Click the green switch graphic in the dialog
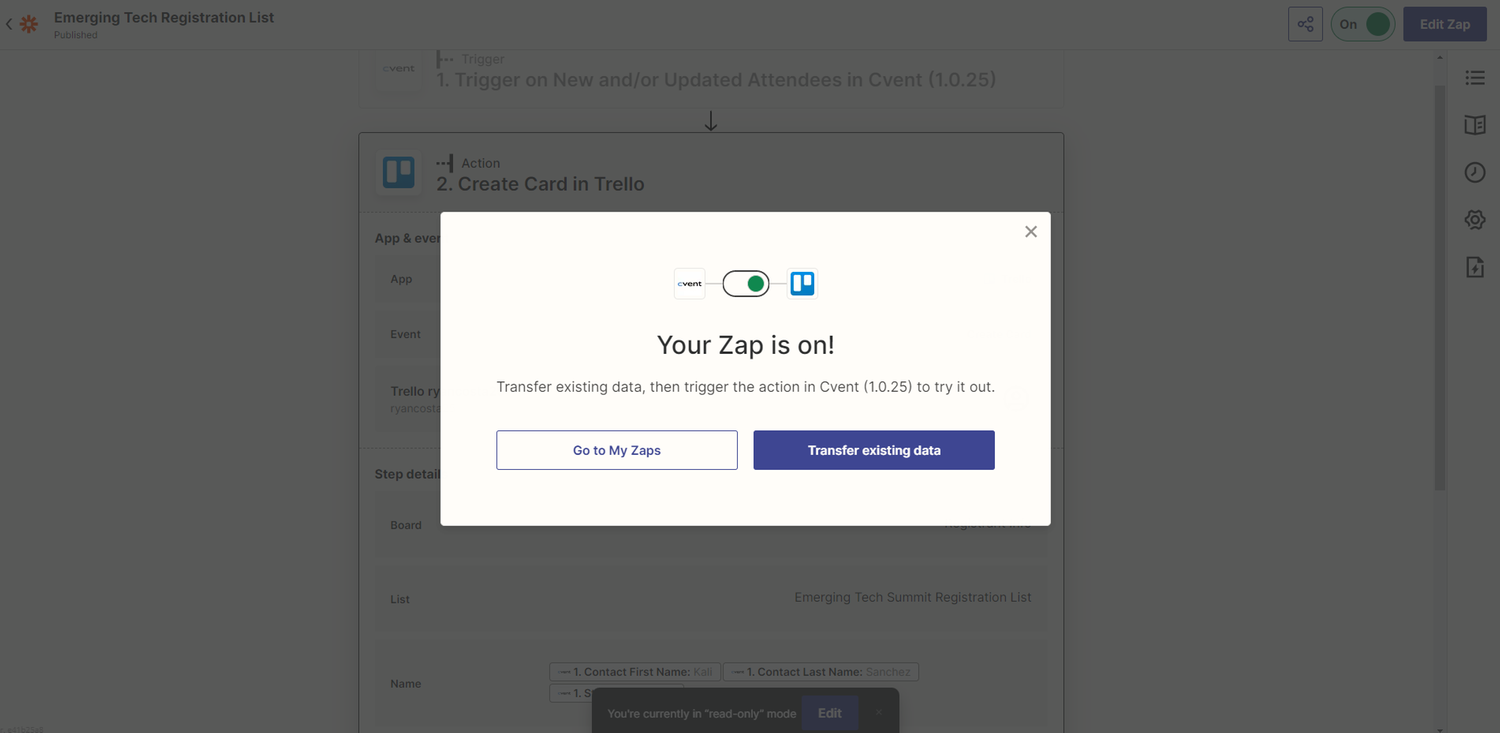Image resolution: width=1500 pixels, height=733 pixels. (745, 283)
